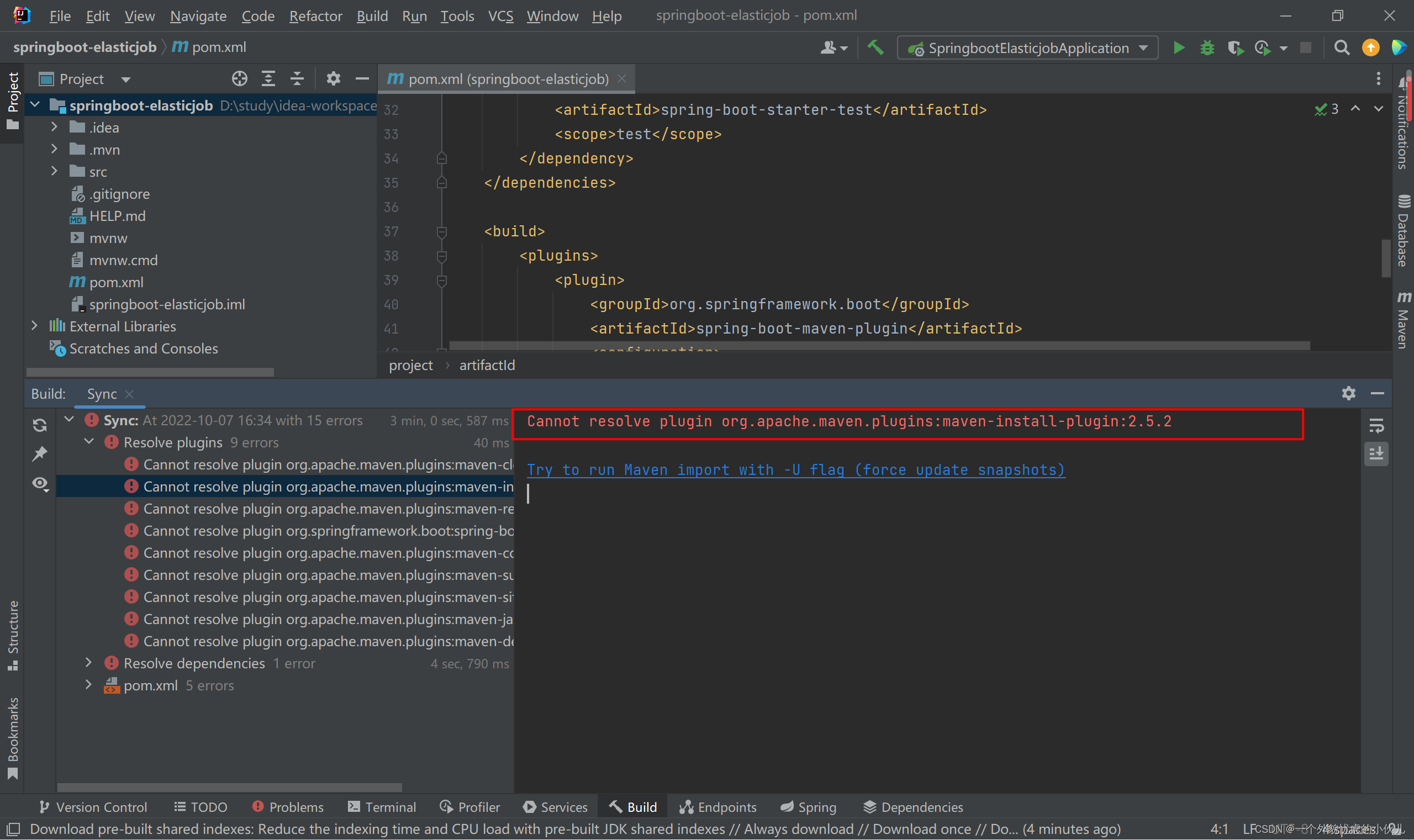Collapse springboot-elasticjob root node
The width and height of the screenshot is (1414, 840).
(x=35, y=105)
